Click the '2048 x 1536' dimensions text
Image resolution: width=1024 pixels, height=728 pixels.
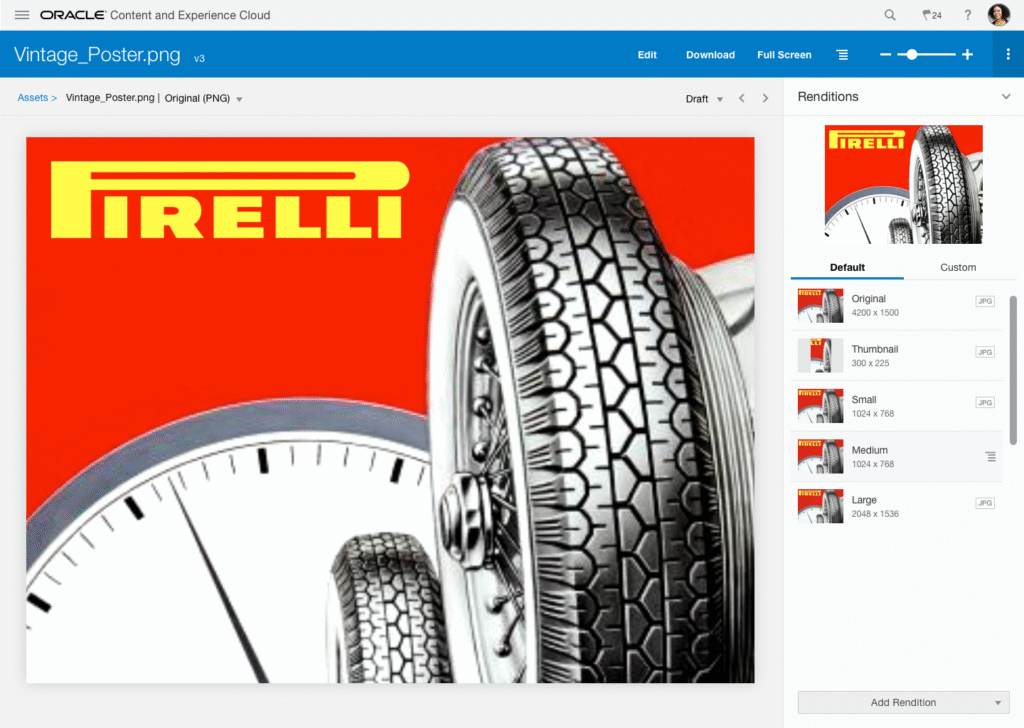(x=875, y=514)
